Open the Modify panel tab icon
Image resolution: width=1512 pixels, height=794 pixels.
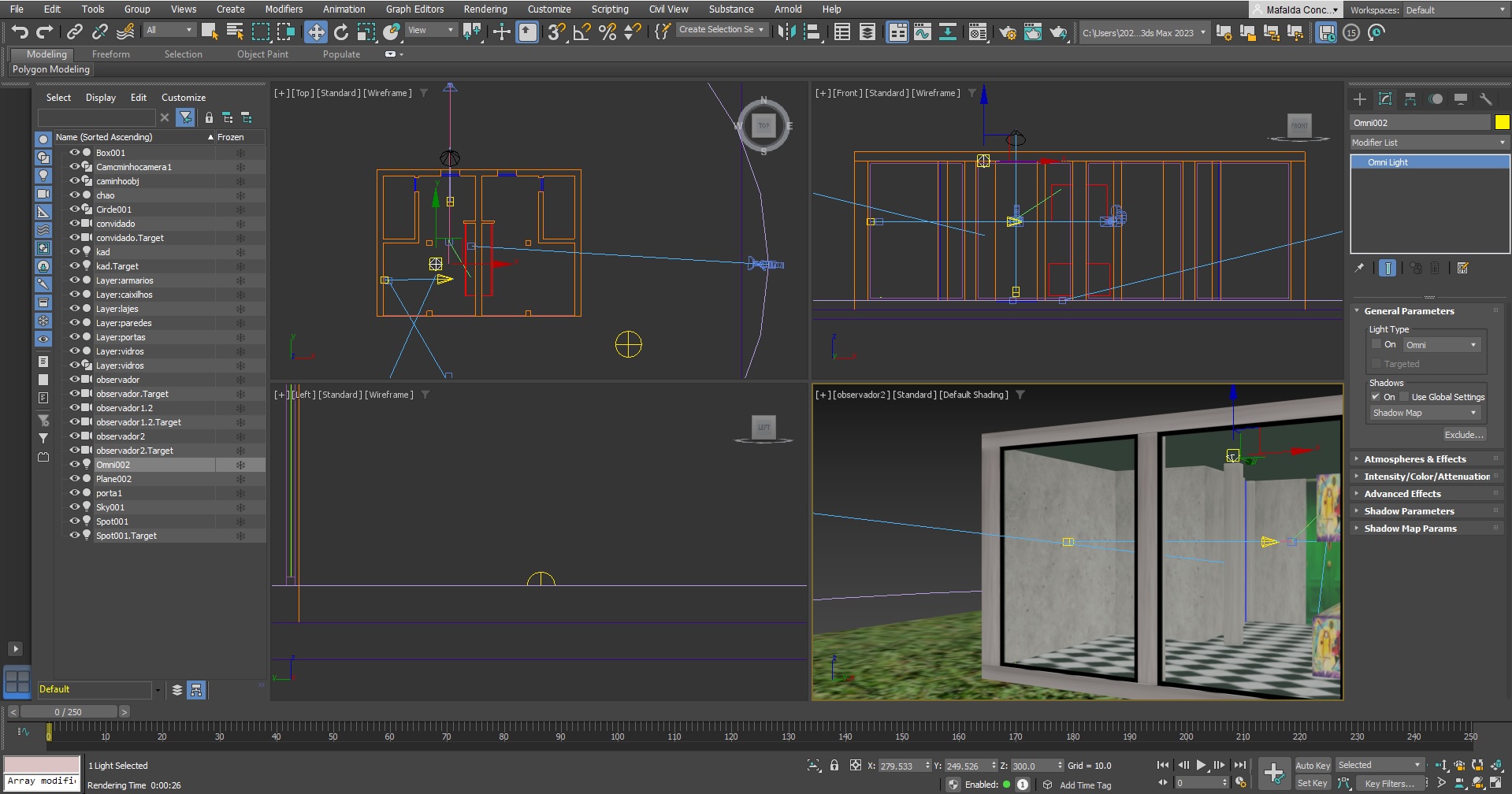[1385, 99]
